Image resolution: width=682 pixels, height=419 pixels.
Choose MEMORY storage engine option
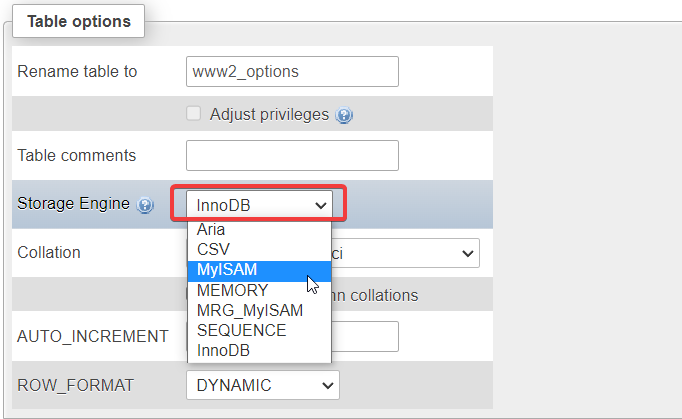[x=259, y=290]
